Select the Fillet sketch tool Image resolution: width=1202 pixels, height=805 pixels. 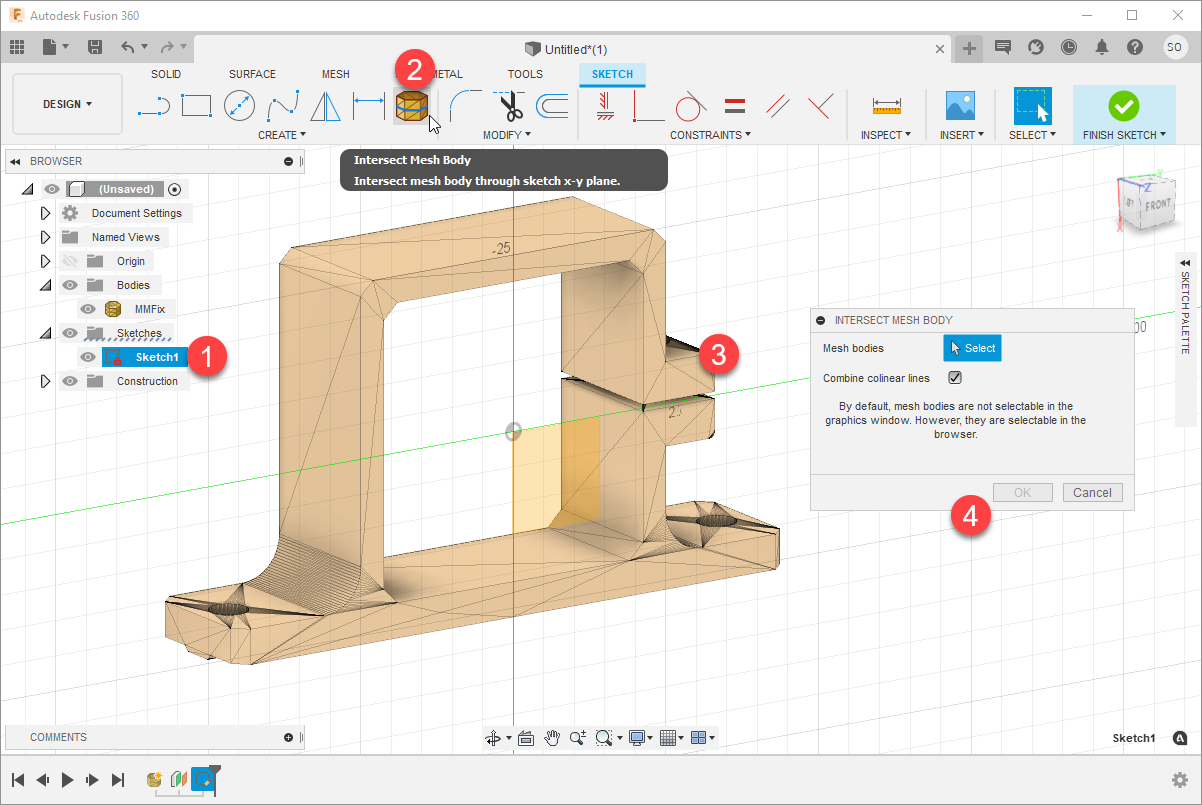point(463,105)
